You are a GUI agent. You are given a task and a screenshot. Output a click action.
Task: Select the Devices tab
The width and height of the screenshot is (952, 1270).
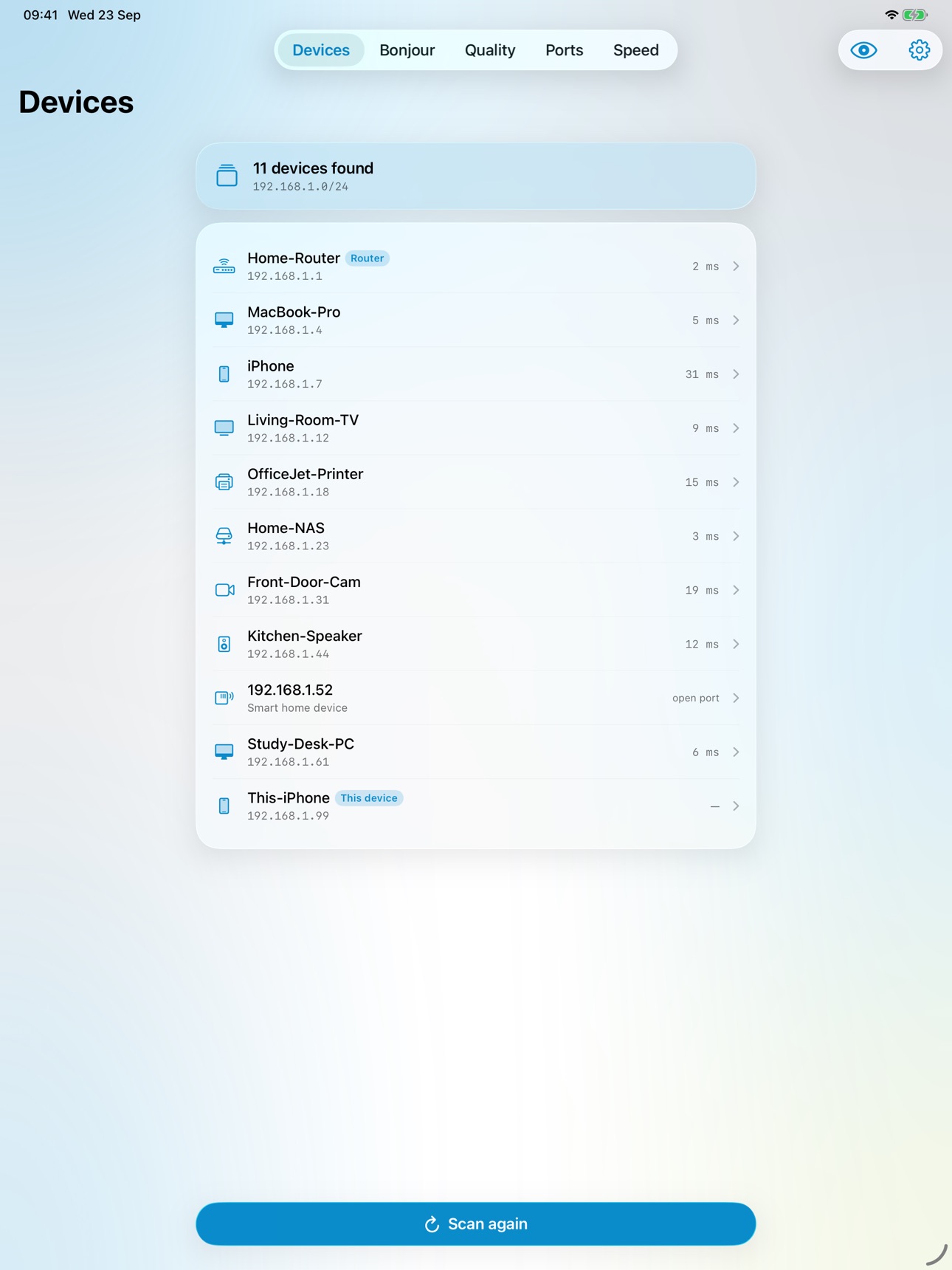[x=321, y=50]
